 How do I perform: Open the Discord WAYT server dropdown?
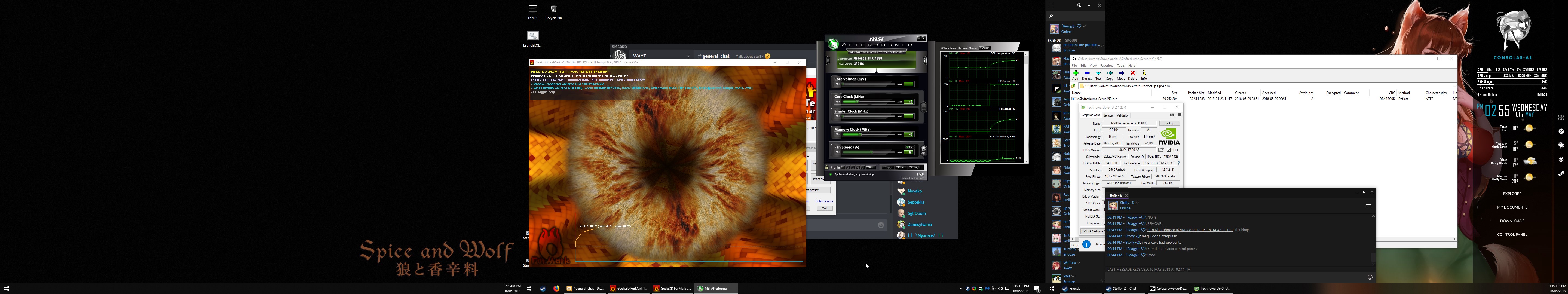pos(688,56)
